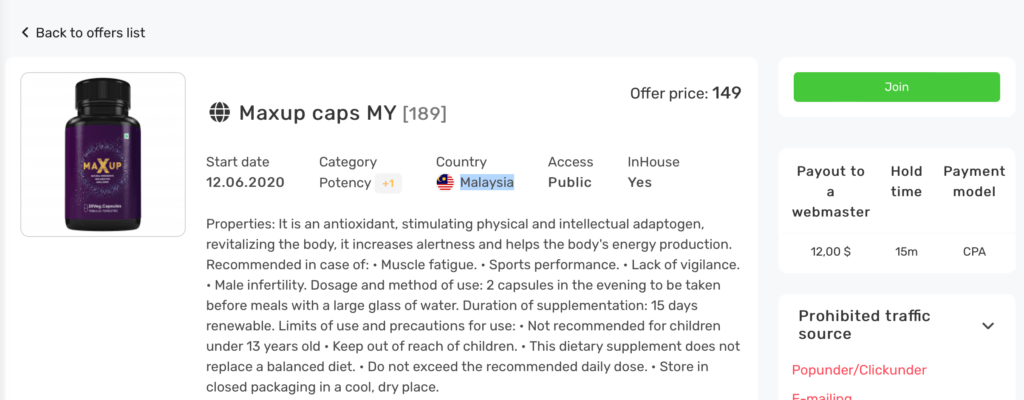Click the CPA payment model value

tap(974, 252)
